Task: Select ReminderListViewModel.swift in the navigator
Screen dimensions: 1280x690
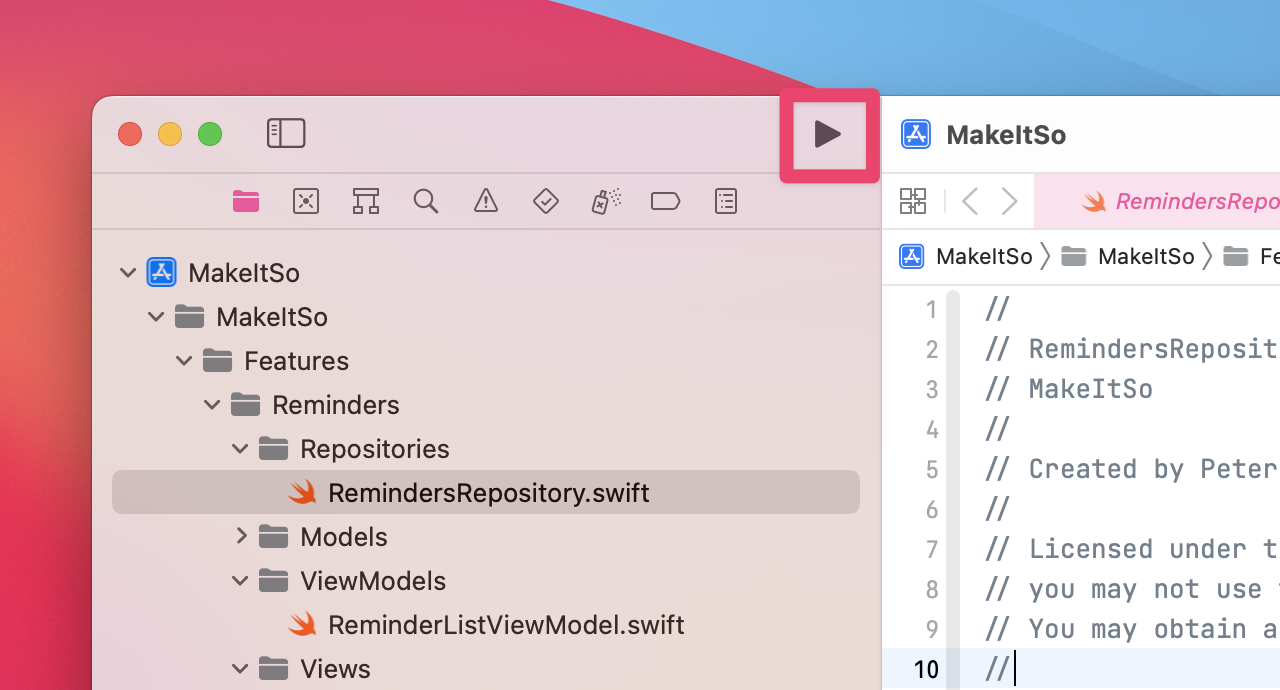Action: [505, 625]
